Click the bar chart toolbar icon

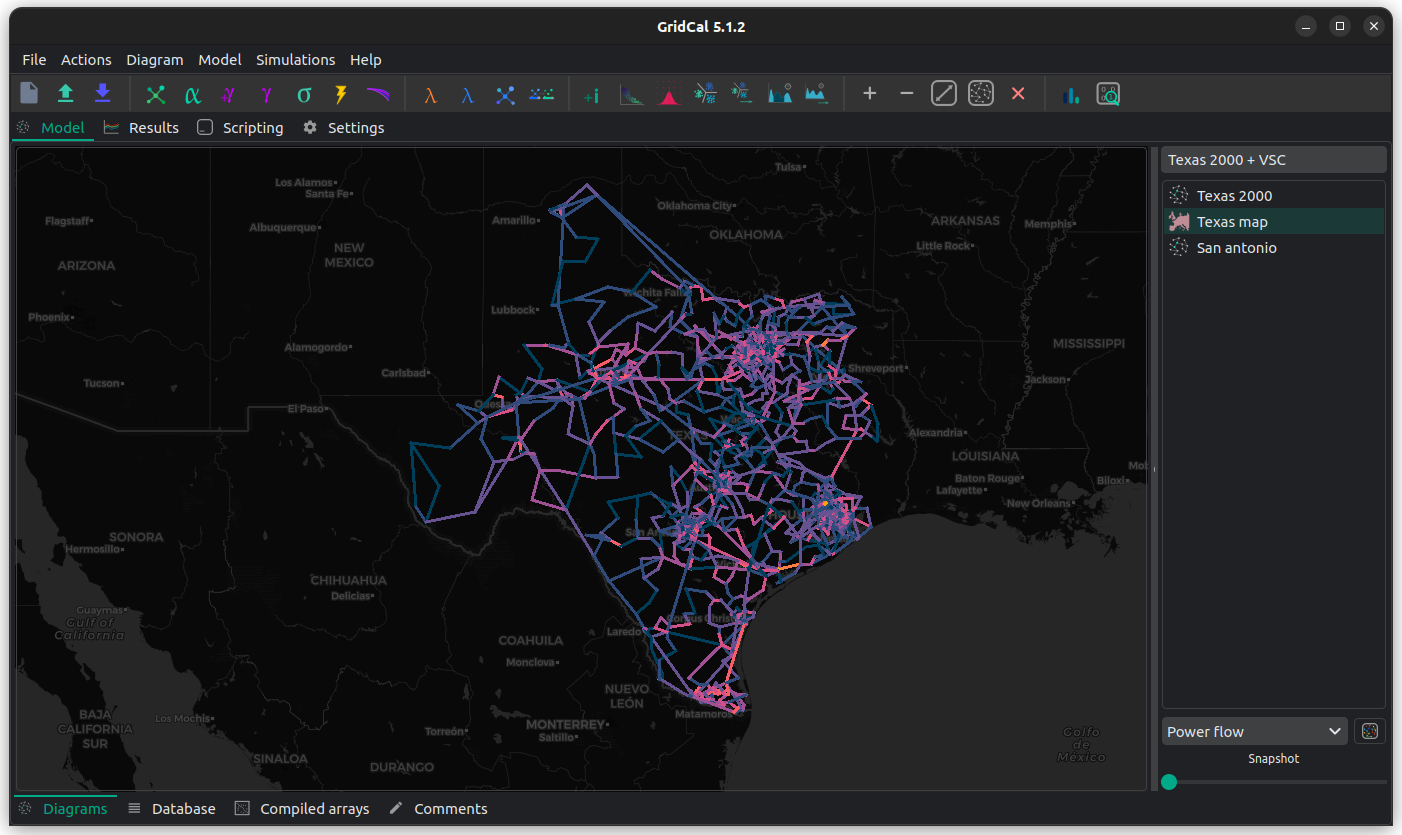1071,95
